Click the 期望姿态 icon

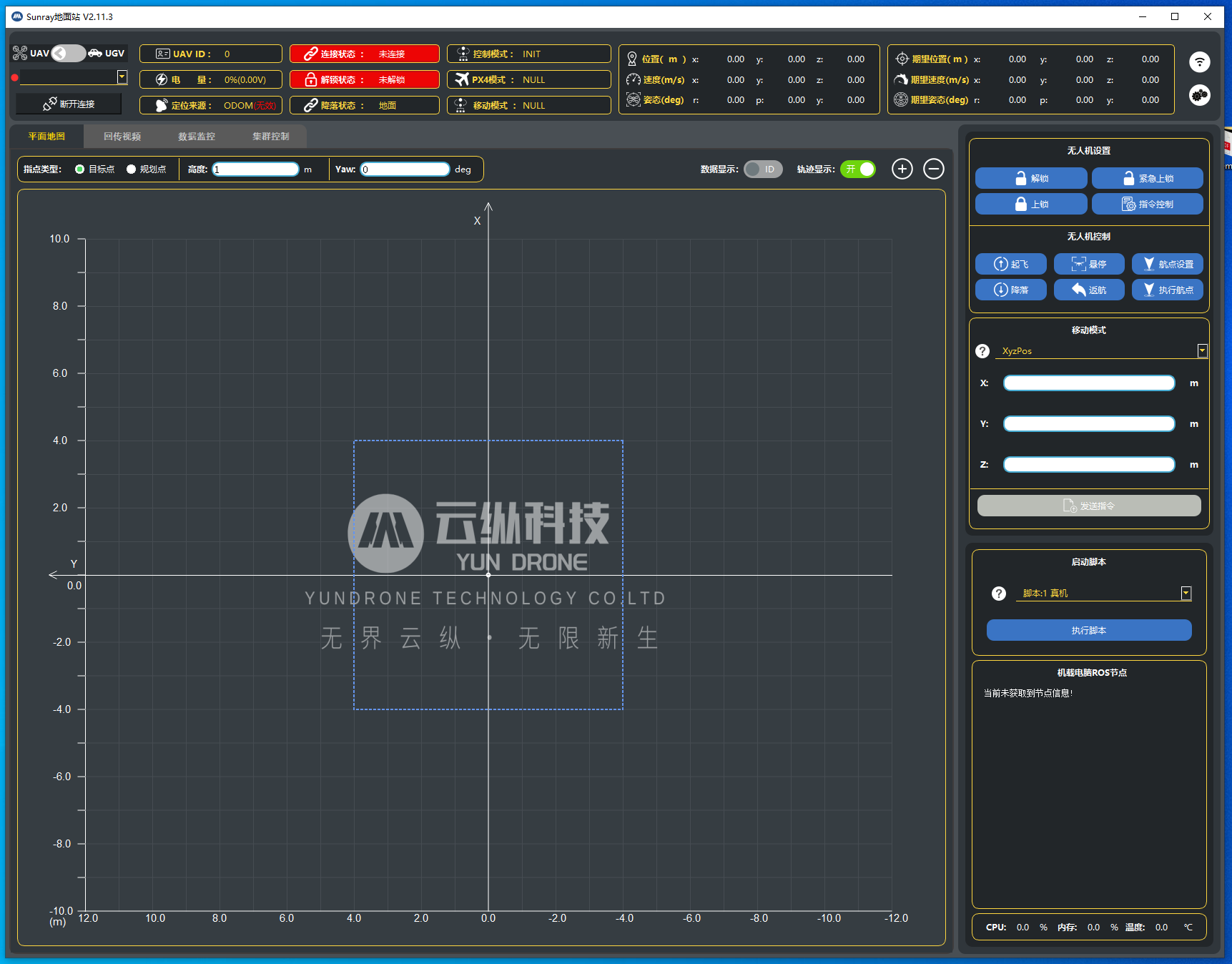(x=901, y=99)
